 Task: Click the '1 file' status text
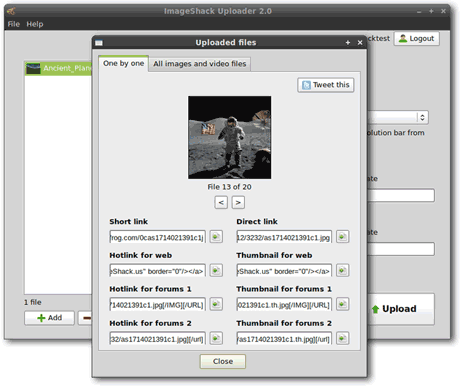(x=33, y=302)
